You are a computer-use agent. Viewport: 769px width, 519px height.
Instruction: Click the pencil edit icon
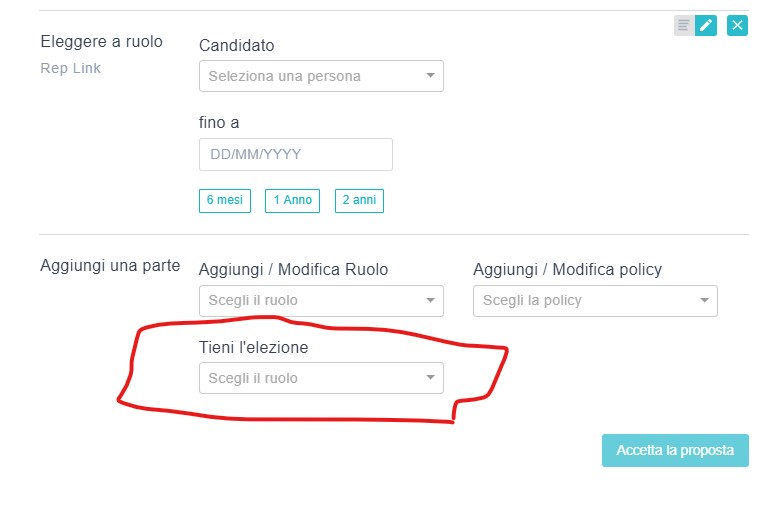tap(706, 26)
